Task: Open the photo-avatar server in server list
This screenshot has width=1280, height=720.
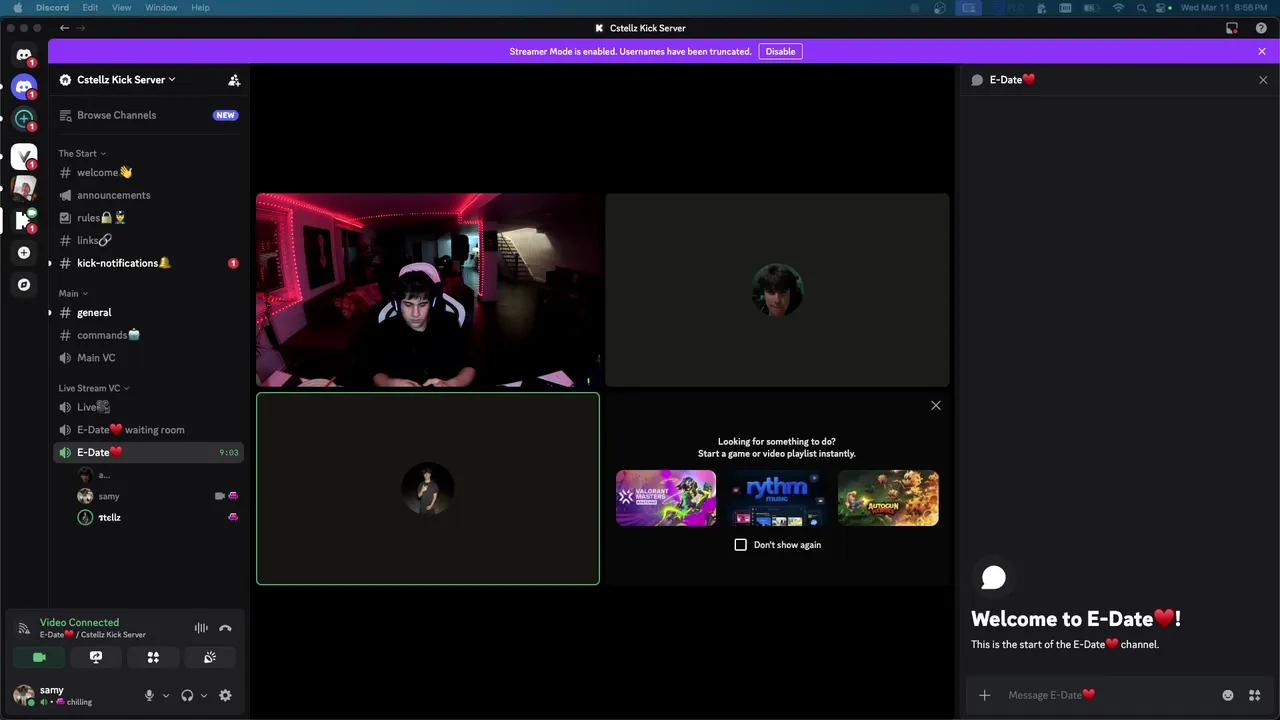Action: coord(24,188)
